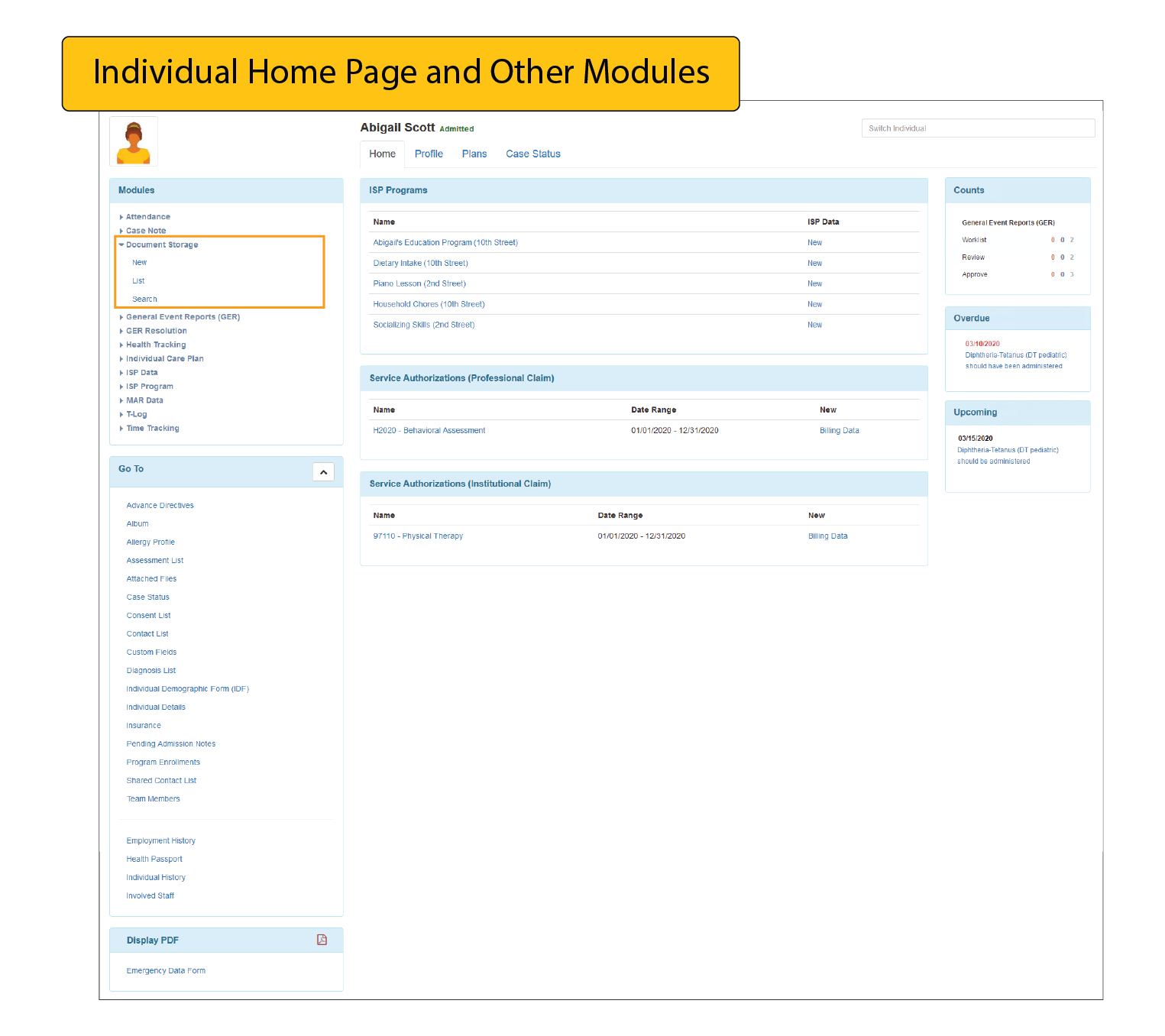Open H2020 - Behavioral Assessment authorization
The width and height of the screenshot is (1165, 1036).
coord(429,431)
